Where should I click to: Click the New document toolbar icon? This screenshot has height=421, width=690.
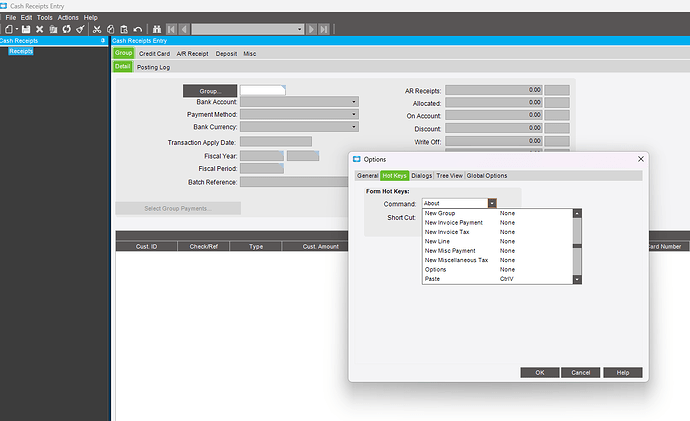(9, 29)
